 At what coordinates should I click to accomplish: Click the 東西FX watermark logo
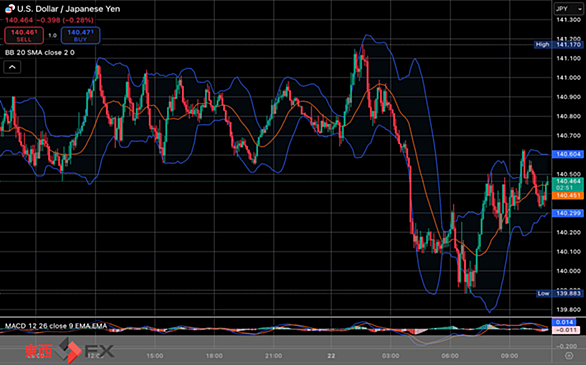(x=70, y=350)
